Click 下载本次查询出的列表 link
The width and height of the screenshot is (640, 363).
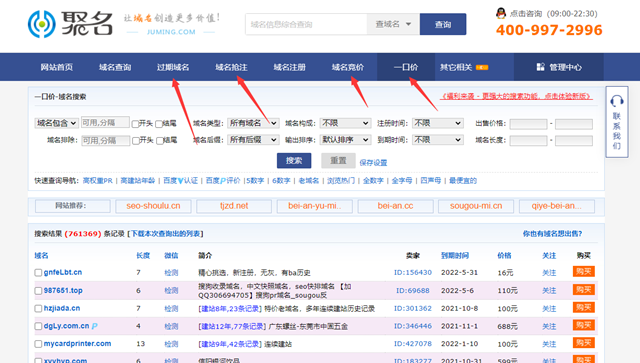click(166, 234)
